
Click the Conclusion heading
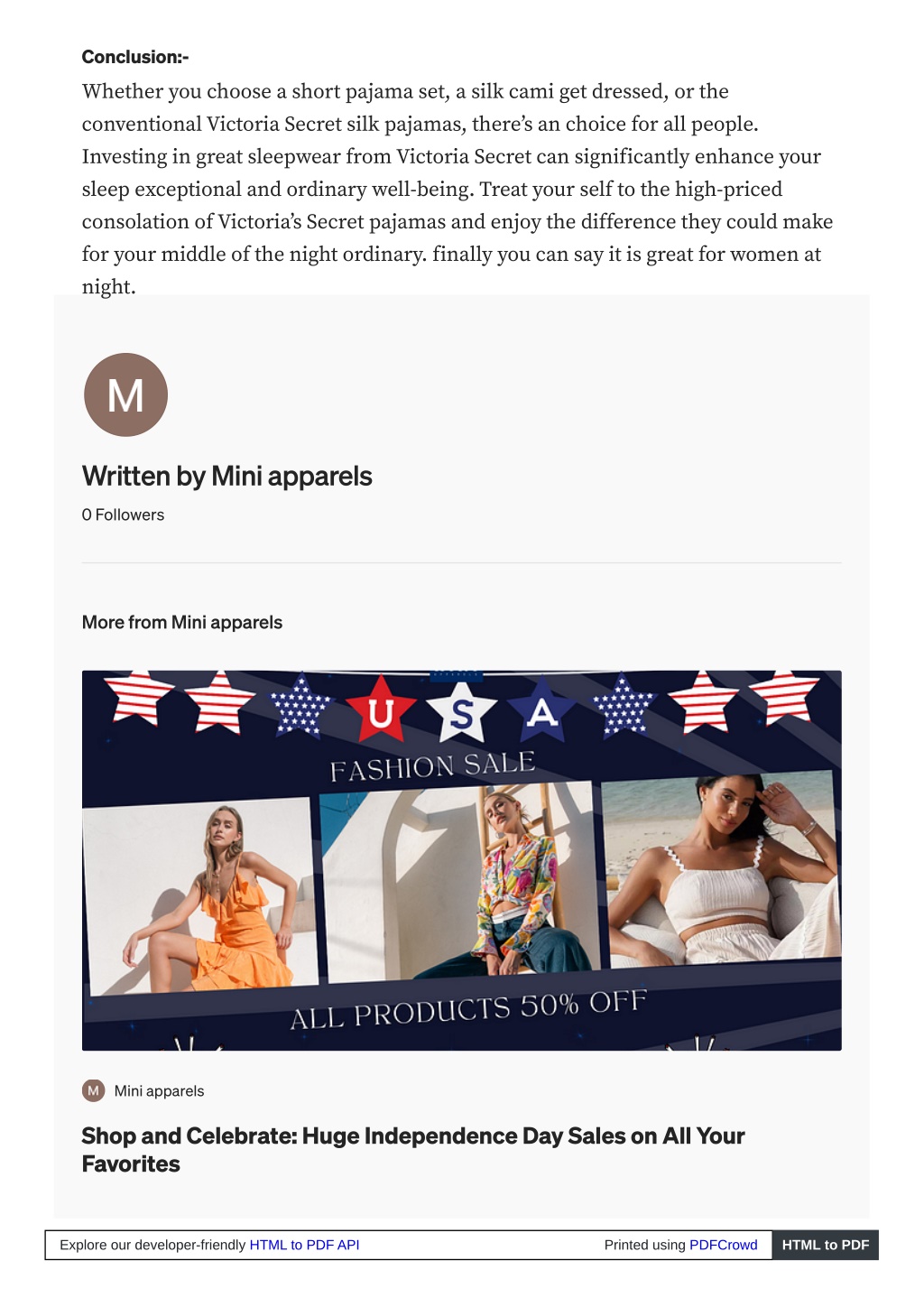click(135, 57)
